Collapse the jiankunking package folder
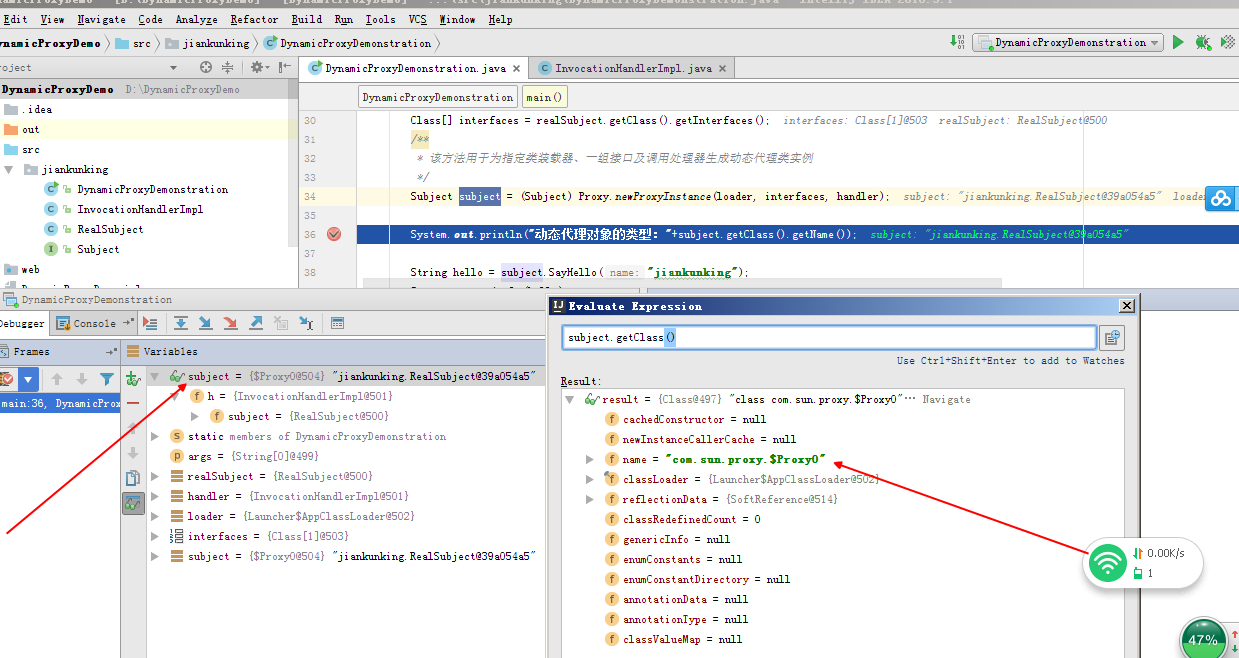 pos(9,170)
